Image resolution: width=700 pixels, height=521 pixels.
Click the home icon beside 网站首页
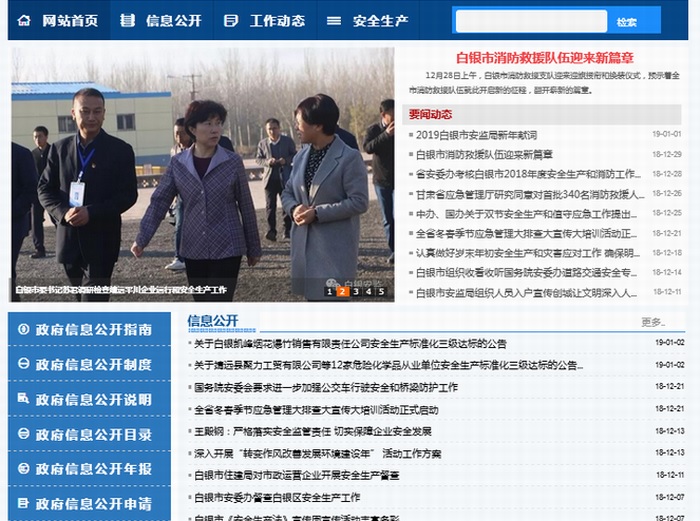click(24, 21)
